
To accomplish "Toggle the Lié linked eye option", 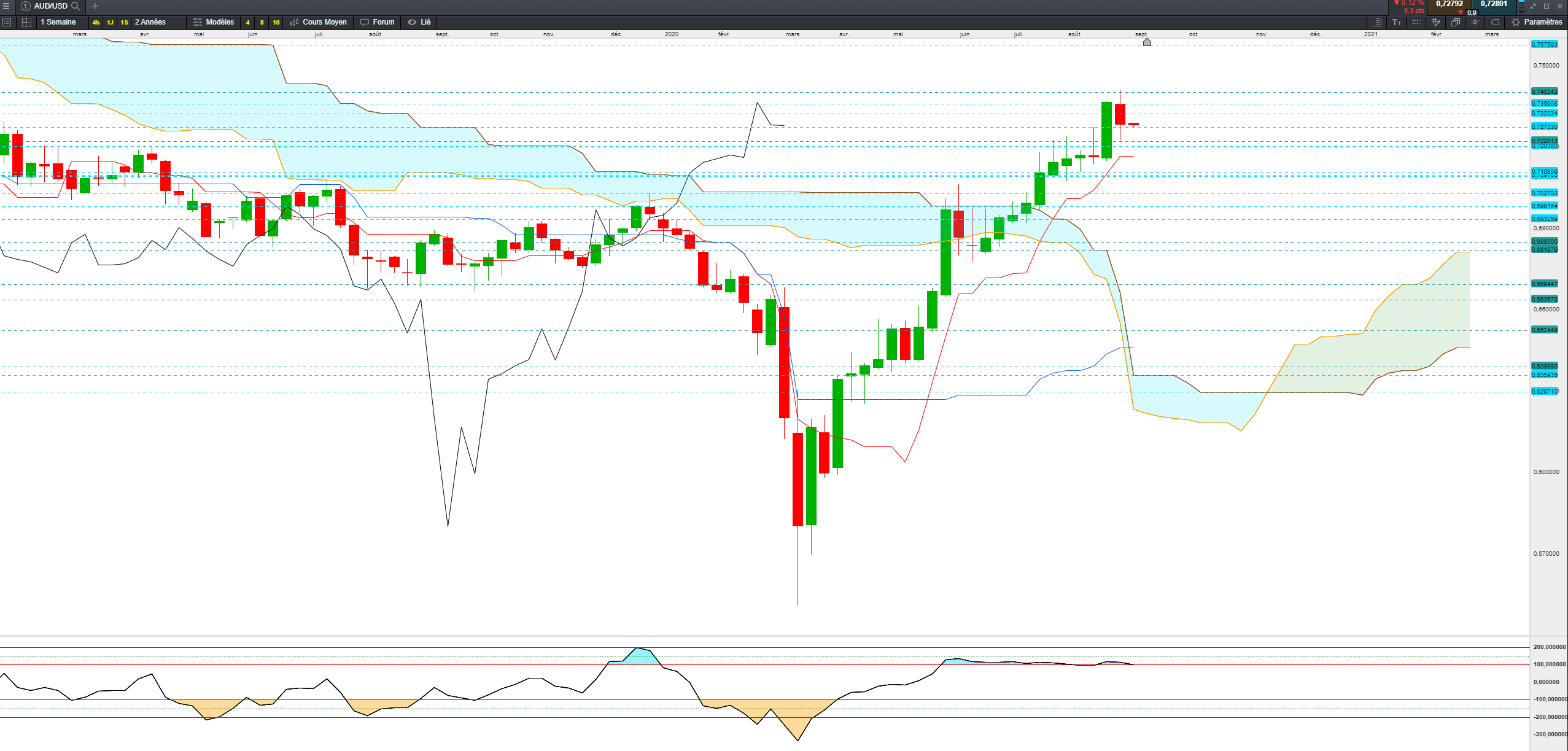I will [x=419, y=22].
